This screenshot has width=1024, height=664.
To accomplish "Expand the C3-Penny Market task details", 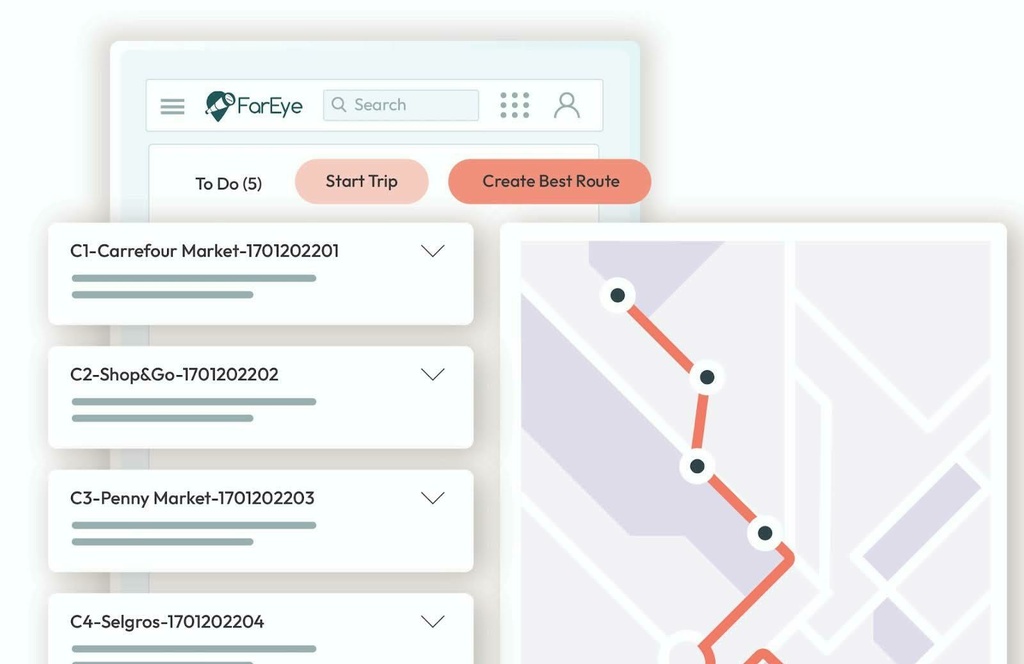I will (x=433, y=497).
